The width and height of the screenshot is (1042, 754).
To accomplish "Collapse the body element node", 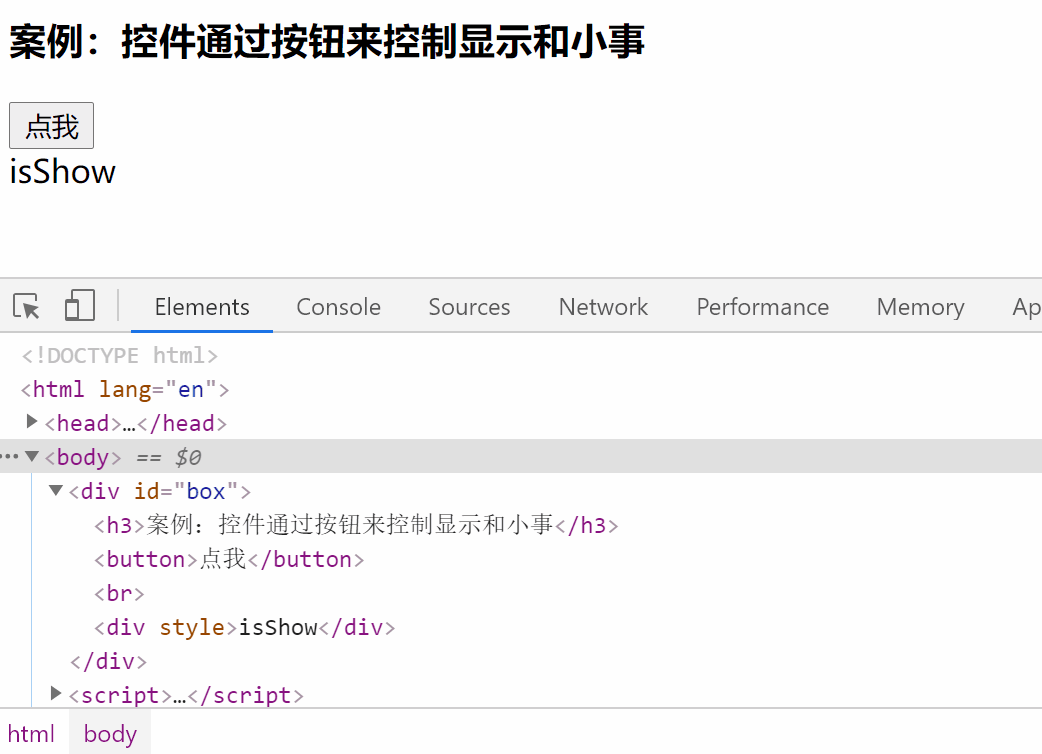I will (32, 457).
